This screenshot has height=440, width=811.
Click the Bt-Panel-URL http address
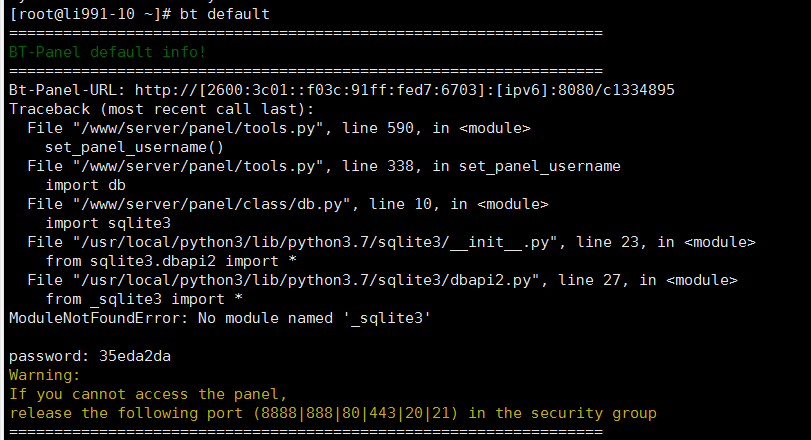pos(404,90)
